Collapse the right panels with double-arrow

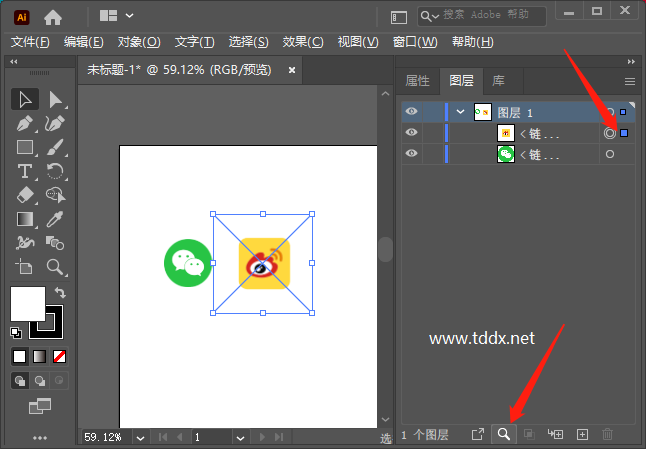(631, 61)
